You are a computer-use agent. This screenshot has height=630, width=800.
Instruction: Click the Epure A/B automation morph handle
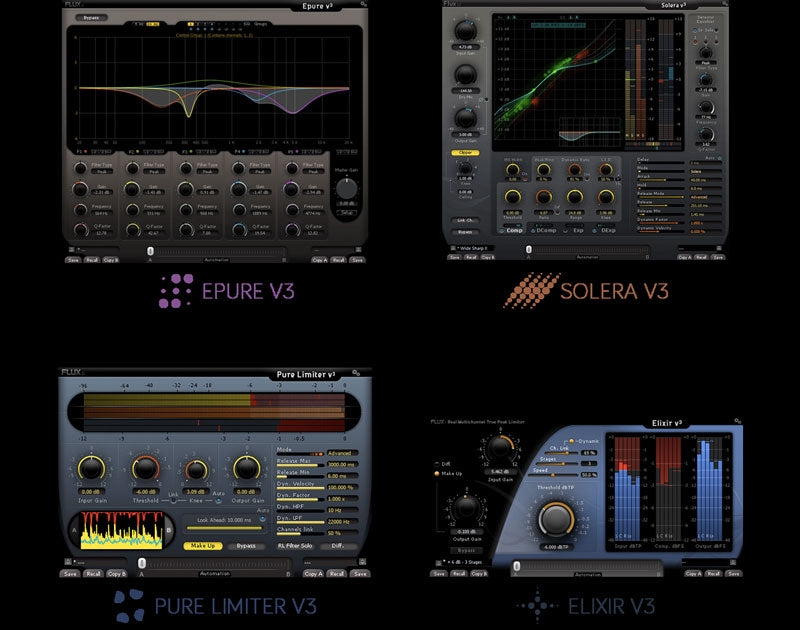pos(150,251)
